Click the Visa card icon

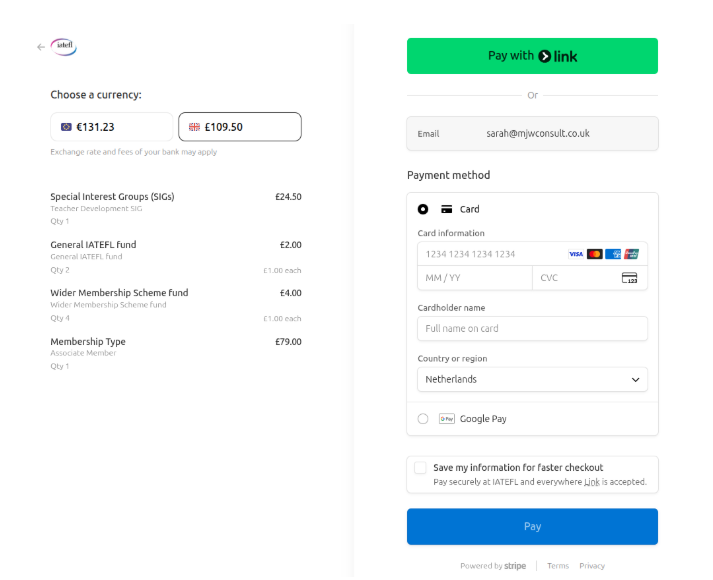[x=576, y=254]
